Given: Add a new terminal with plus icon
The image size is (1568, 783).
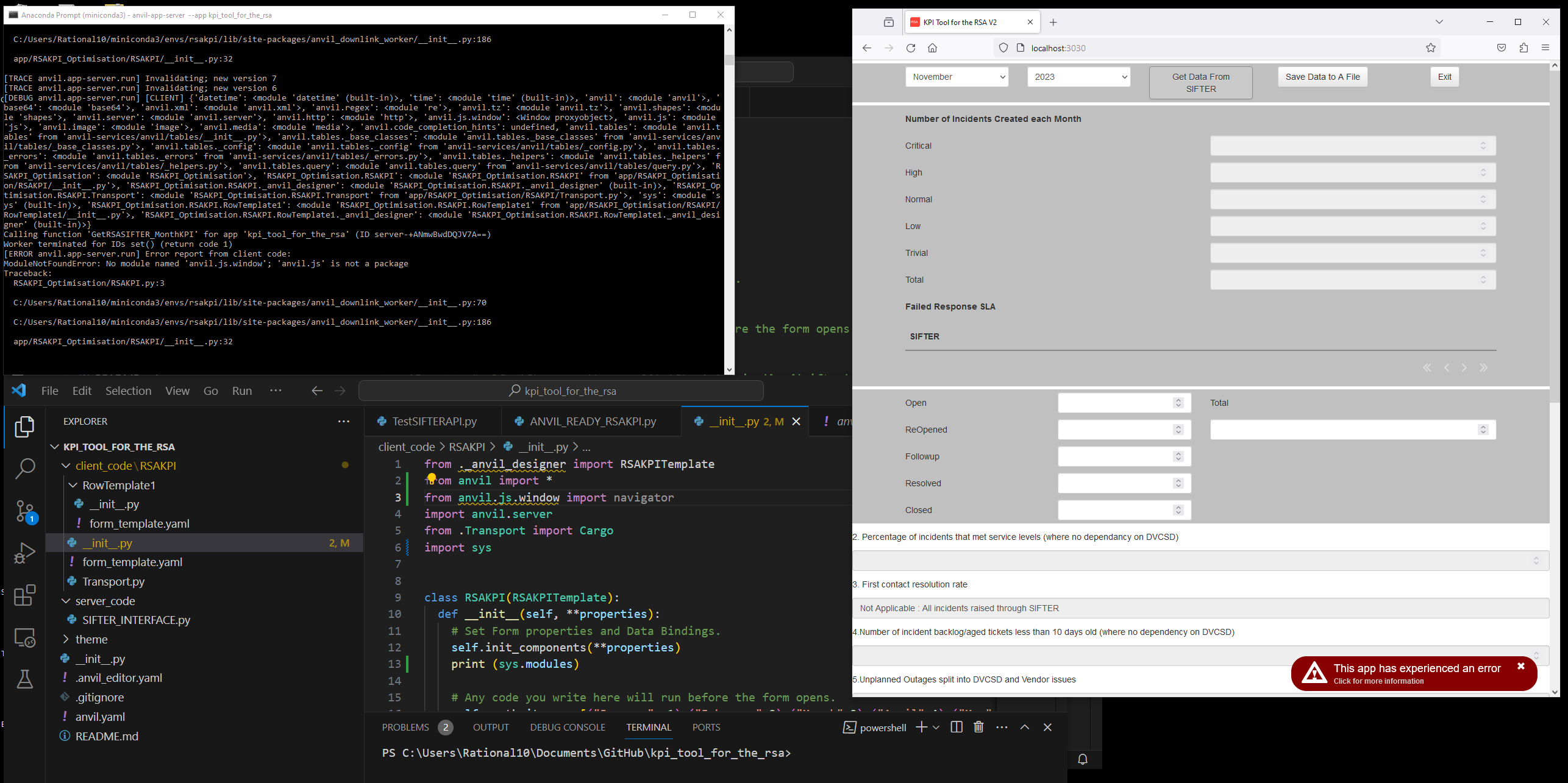Looking at the screenshot, I should tap(921, 727).
